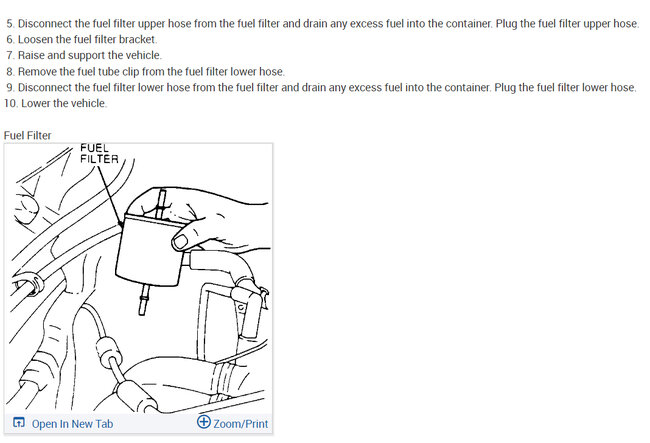650x443 pixels.
Task: Click the 'Fuel Filter' caption above the image
Action: click(27, 136)
